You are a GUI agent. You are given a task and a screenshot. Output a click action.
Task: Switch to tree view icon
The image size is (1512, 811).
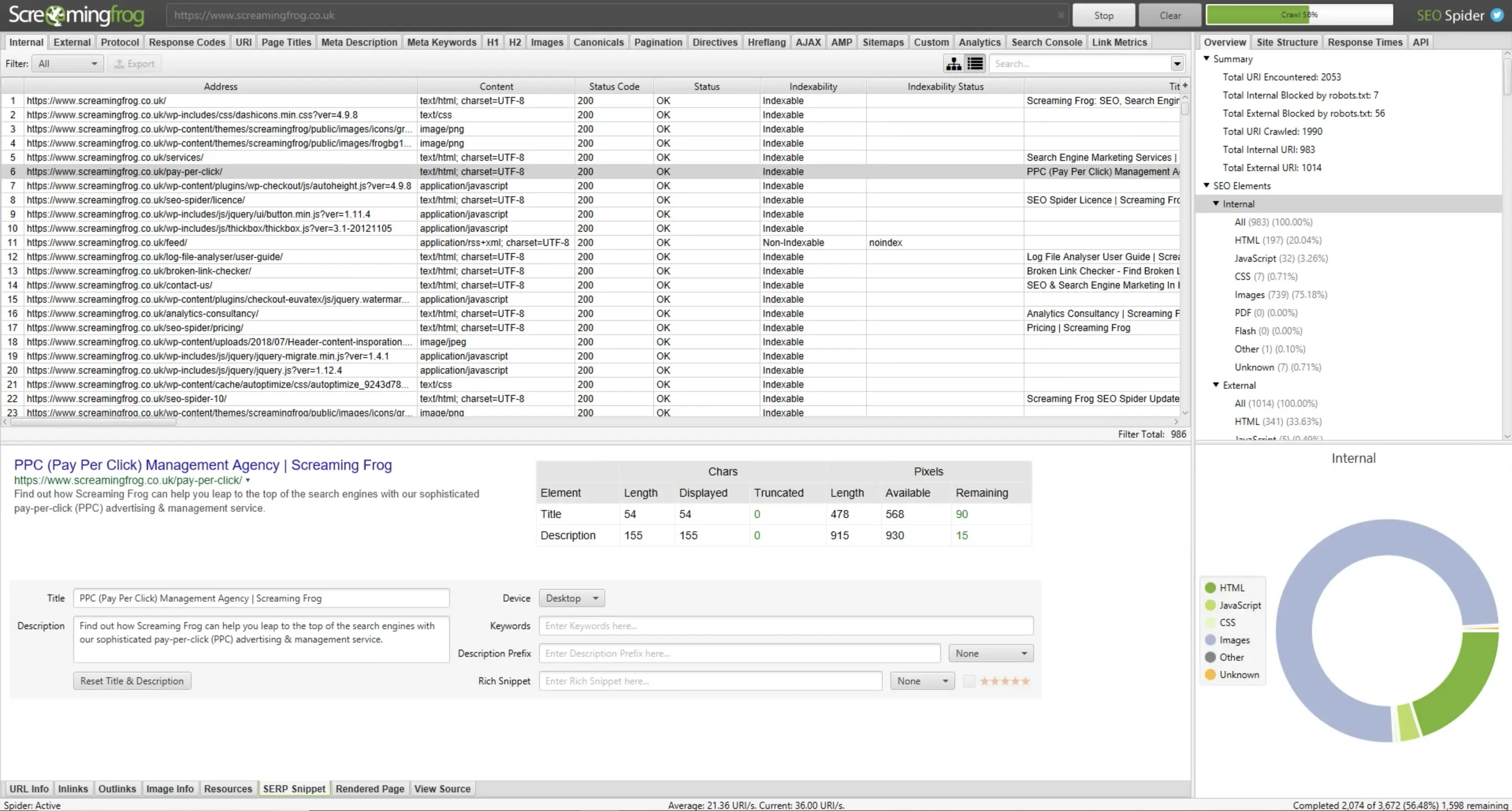tap(954, 64)
